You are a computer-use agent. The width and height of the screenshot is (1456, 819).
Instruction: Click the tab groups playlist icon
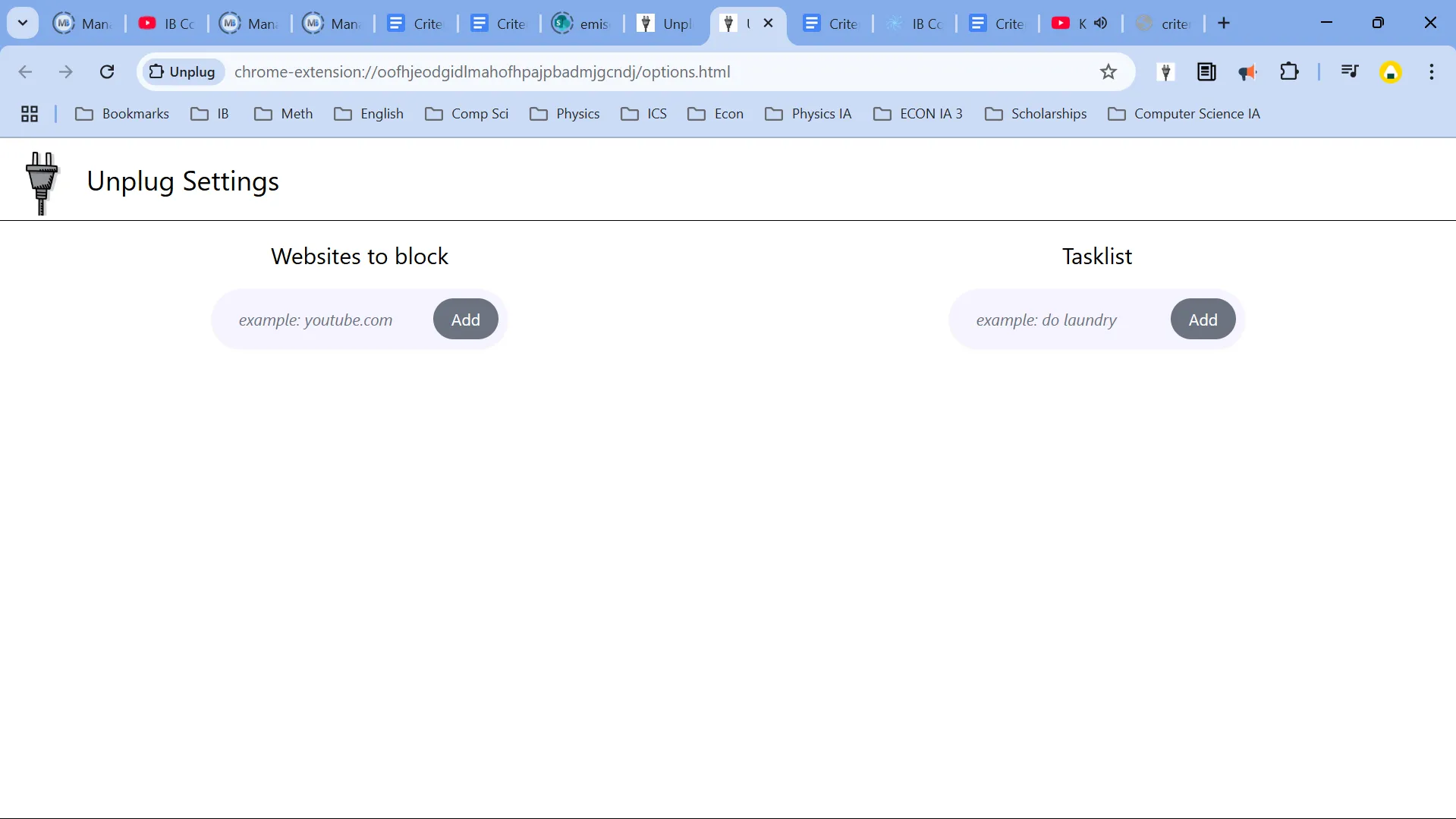[x=1350, y=72]
